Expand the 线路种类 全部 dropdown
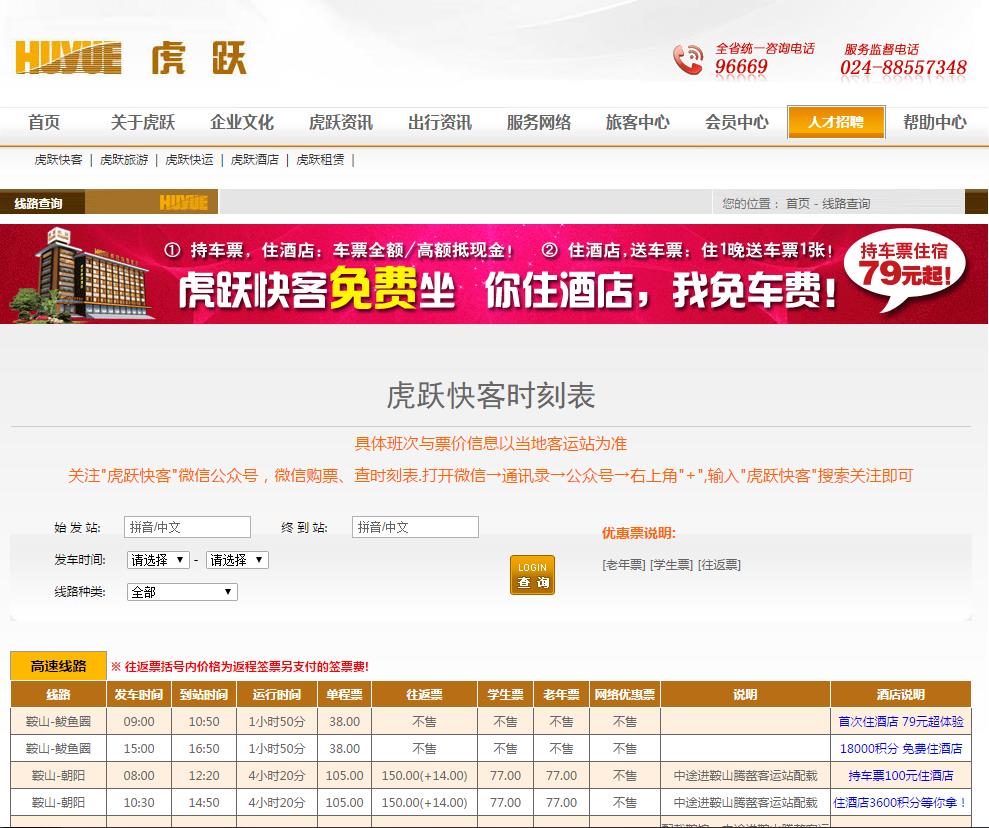 coord(182,592)
